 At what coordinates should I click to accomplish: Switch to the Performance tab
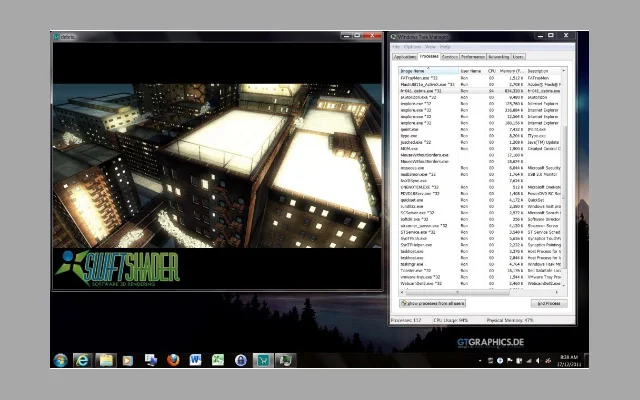(x=473, y=57)
